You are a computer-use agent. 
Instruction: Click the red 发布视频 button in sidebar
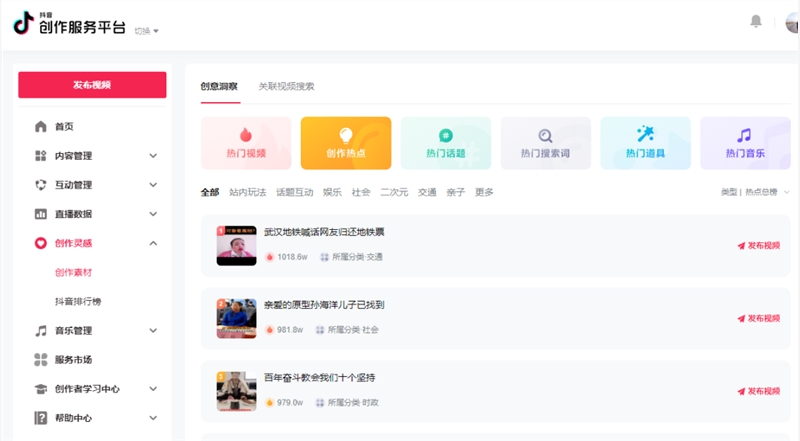point(92,85)
